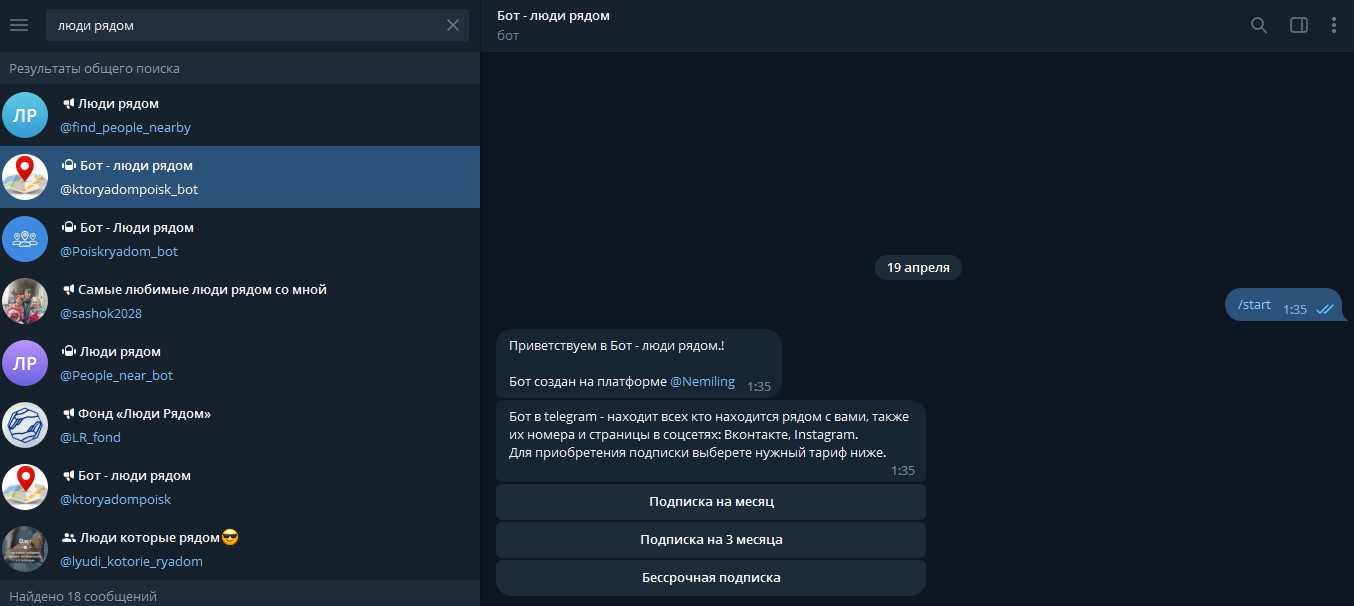Search in this chat via magnifier icon
Image resolution: width=1354 pixels, height=606 pixels.
click(1259, 25)
